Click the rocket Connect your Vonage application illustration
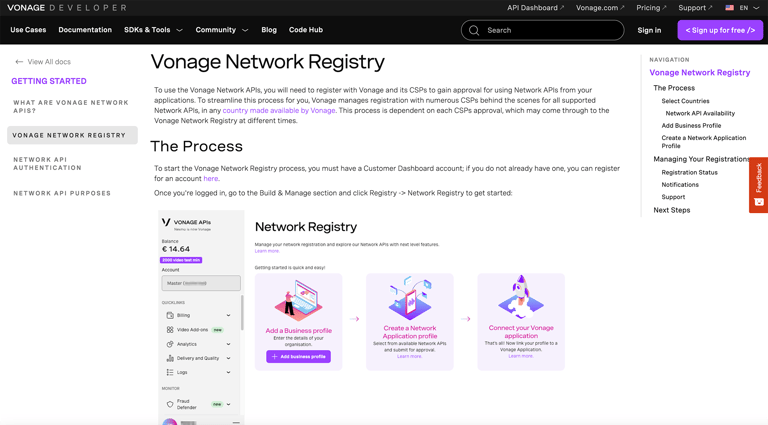This screenshot has width=768, height=425. coord(521,296)
